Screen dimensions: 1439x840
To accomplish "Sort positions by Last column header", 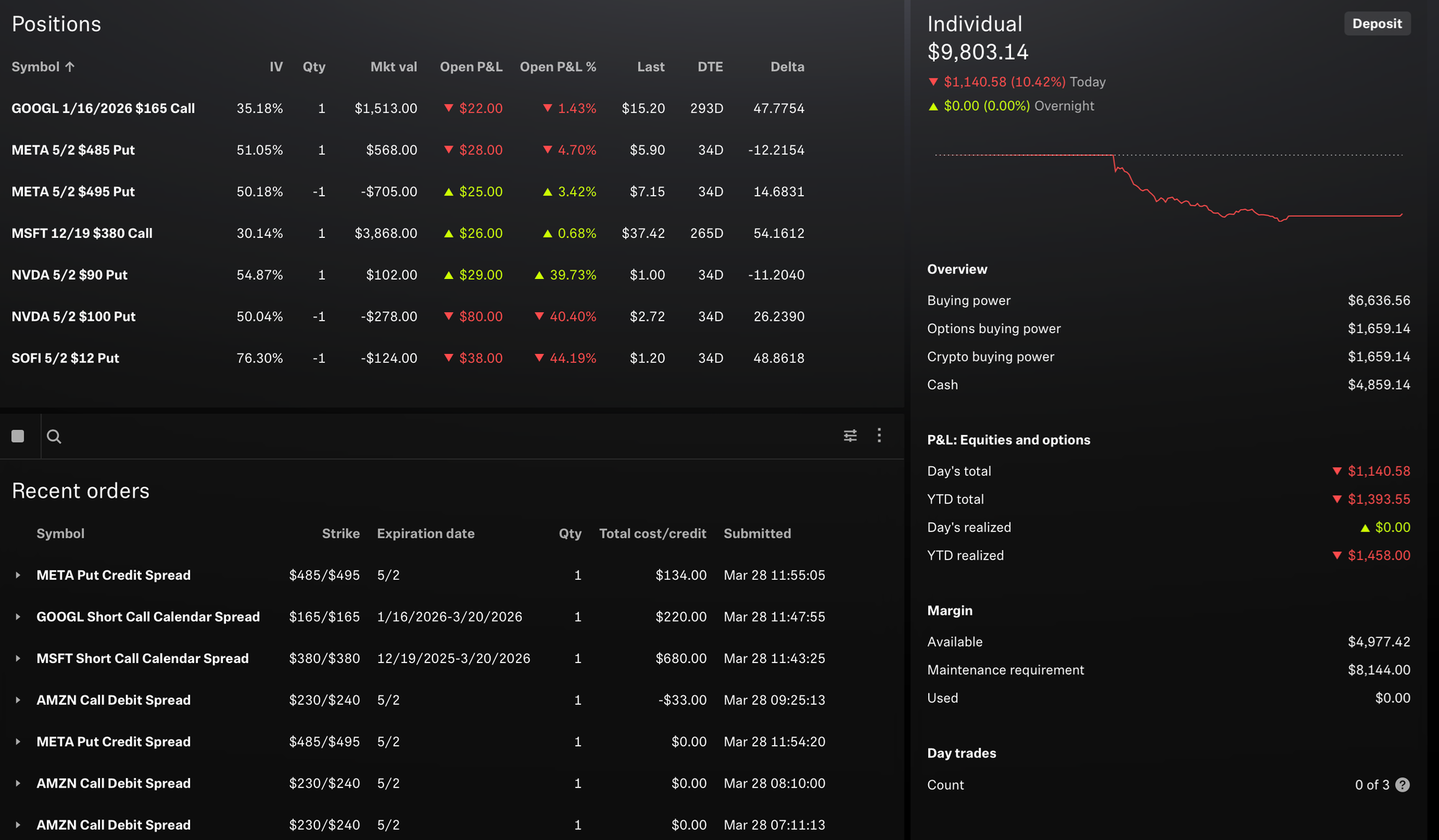I will 651,67.
